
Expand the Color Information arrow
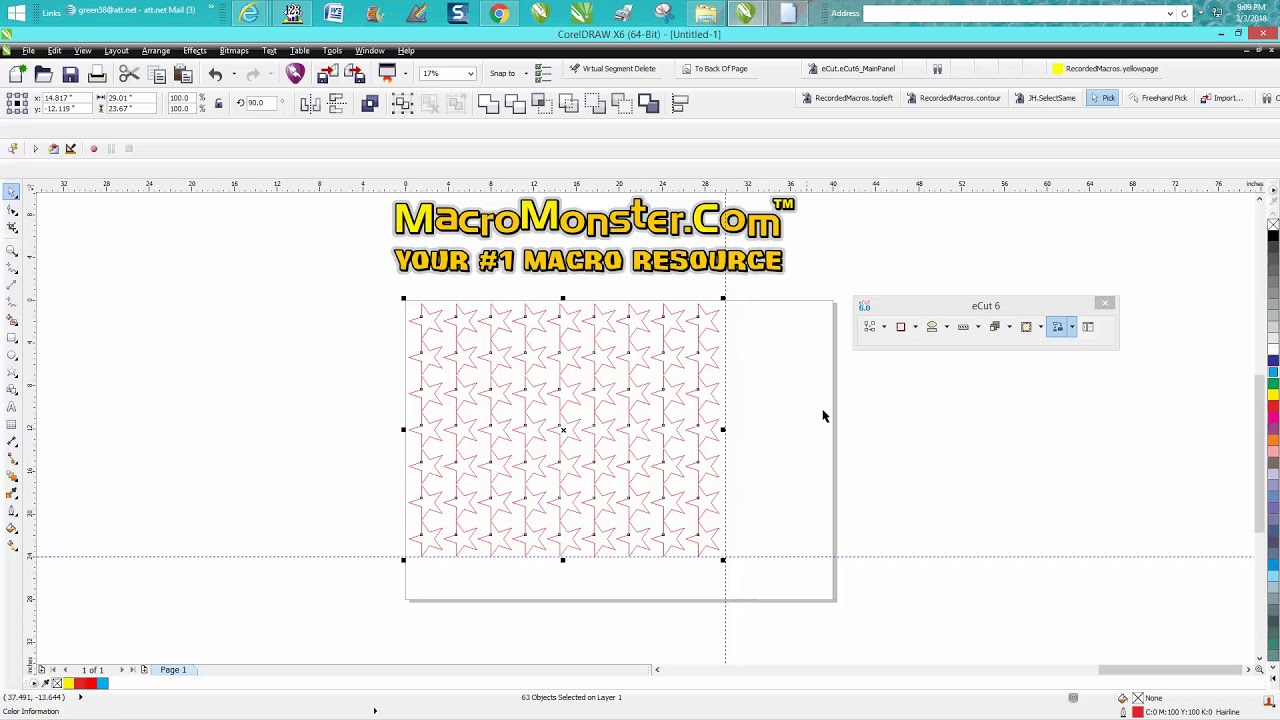[x=375, y=712]
